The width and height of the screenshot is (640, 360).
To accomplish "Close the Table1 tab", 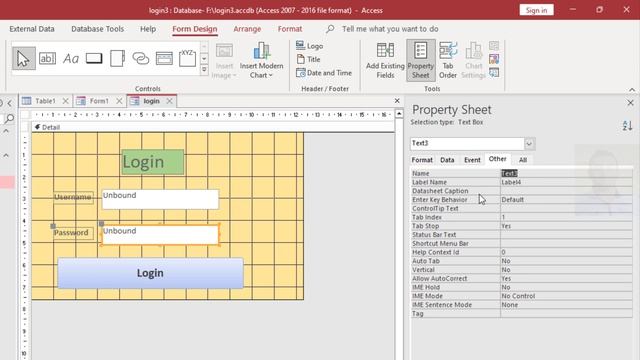I will (65, 101).
